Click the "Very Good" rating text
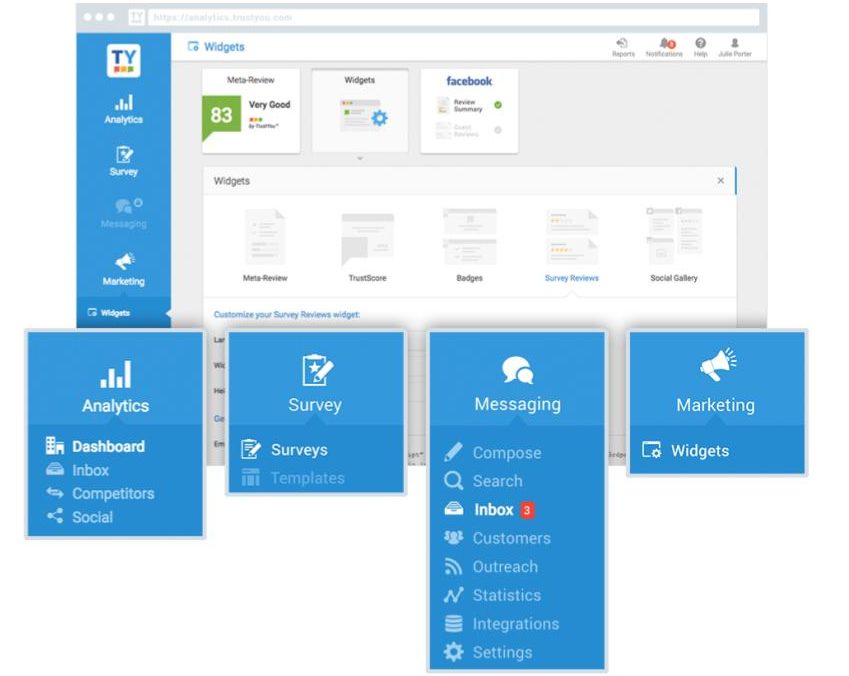 tap(269, 105)
